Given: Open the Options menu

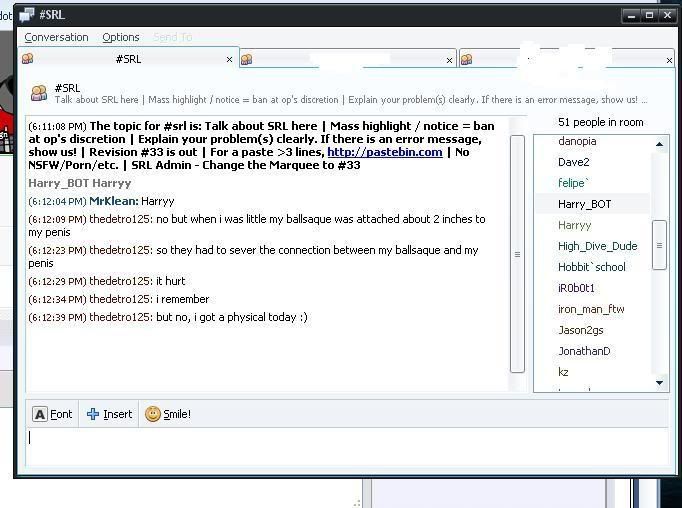Looking at the screenshot, I should tap(120, 37).
